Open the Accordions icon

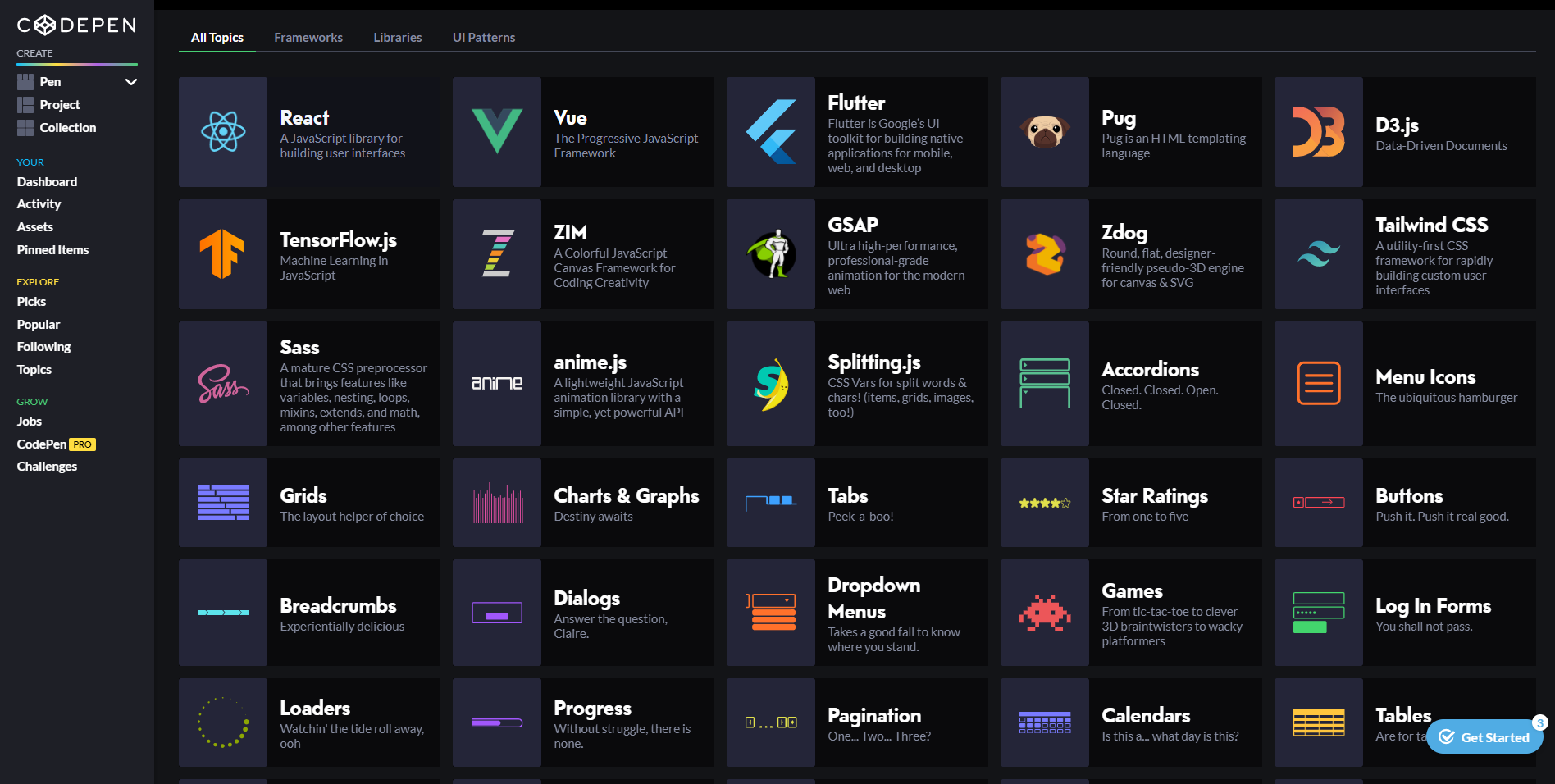pos(1045,384)
